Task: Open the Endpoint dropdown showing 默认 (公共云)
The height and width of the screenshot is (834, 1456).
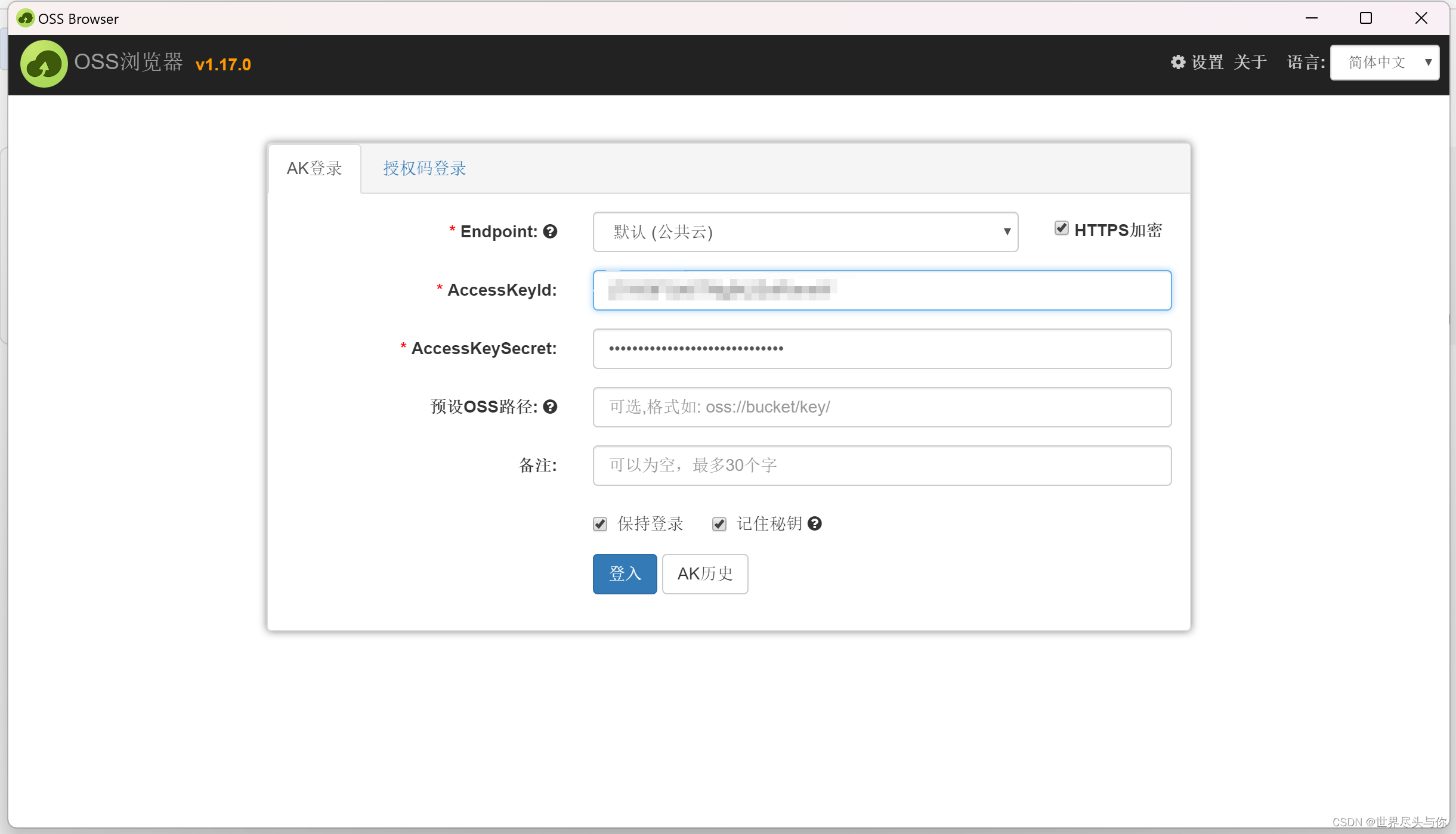Action: pyautogui.click(x=805, y=232)
